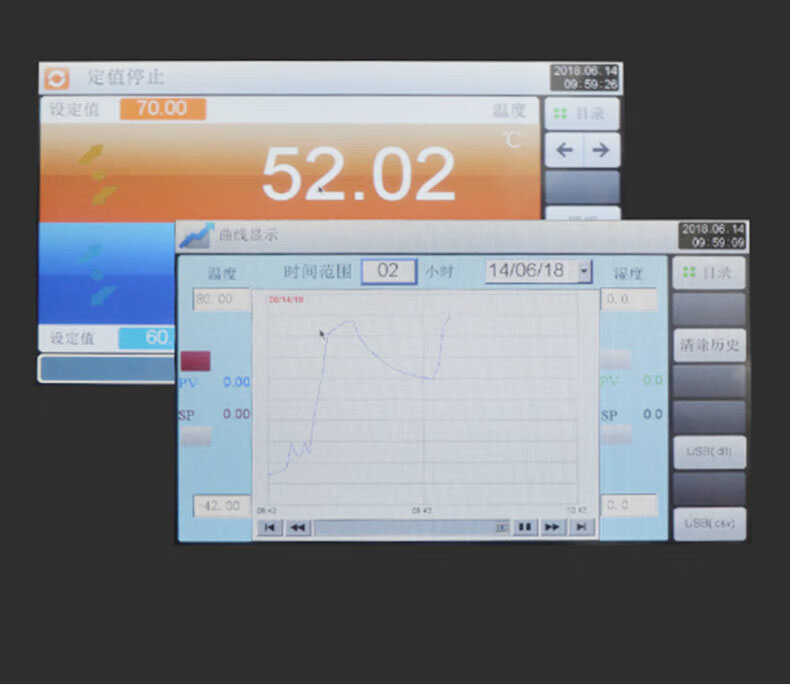This screenshot has width=790, height=685.
Task: Rewind the curve playback
Action: 297,528
